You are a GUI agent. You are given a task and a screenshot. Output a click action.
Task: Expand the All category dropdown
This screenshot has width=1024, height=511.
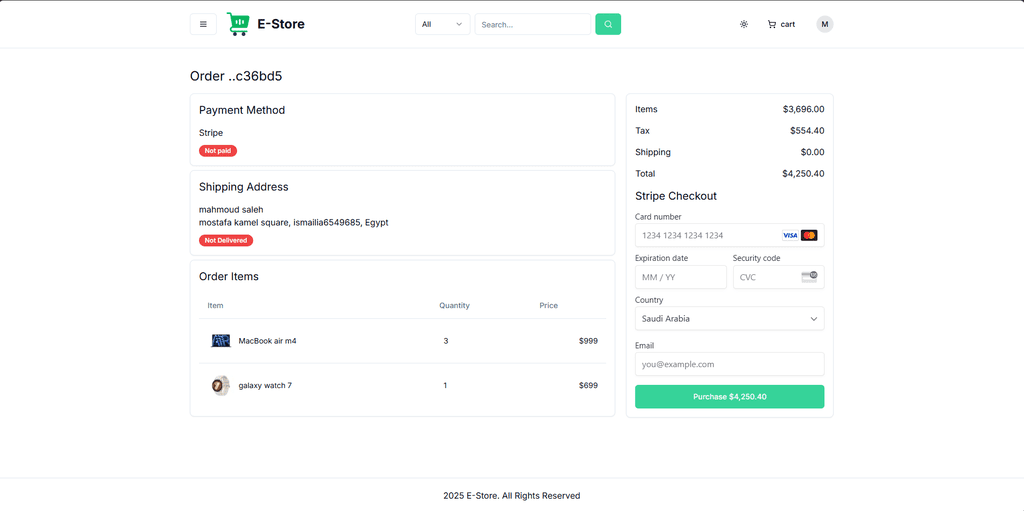click(443, 24)
